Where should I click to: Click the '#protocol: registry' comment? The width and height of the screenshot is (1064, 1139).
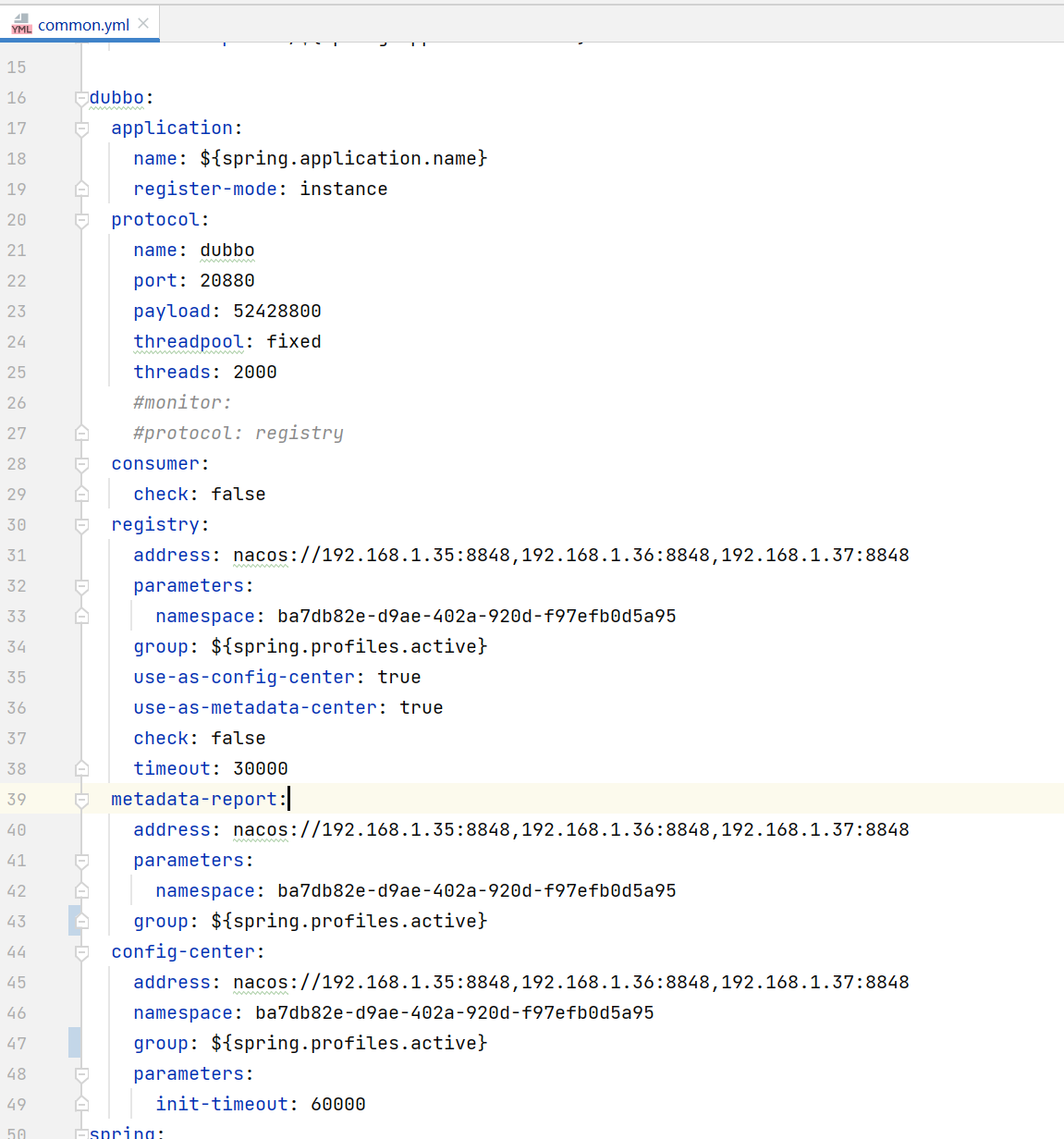[238, 434]
